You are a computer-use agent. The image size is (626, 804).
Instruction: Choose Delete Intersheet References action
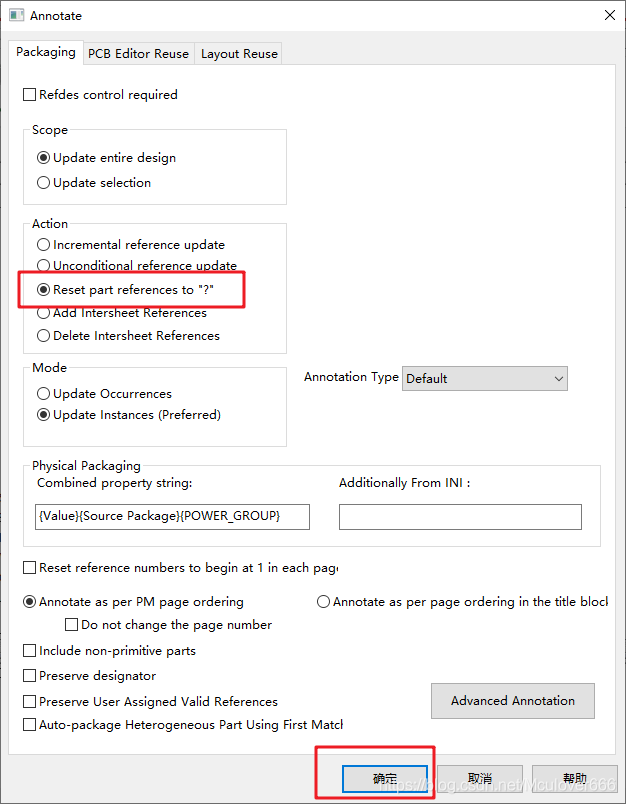pos(43,336)
